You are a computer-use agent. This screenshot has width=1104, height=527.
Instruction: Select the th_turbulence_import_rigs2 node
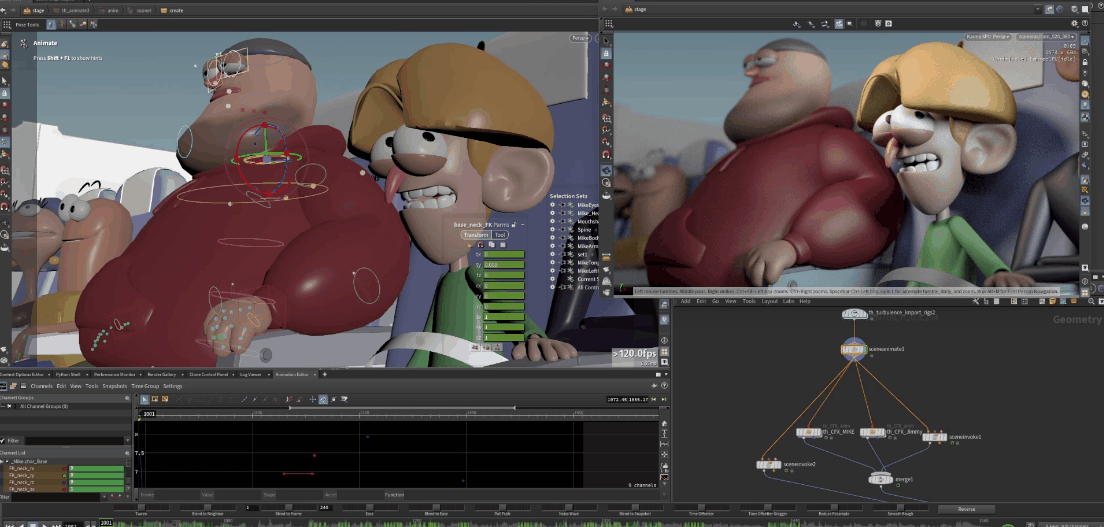click(855, 314)
